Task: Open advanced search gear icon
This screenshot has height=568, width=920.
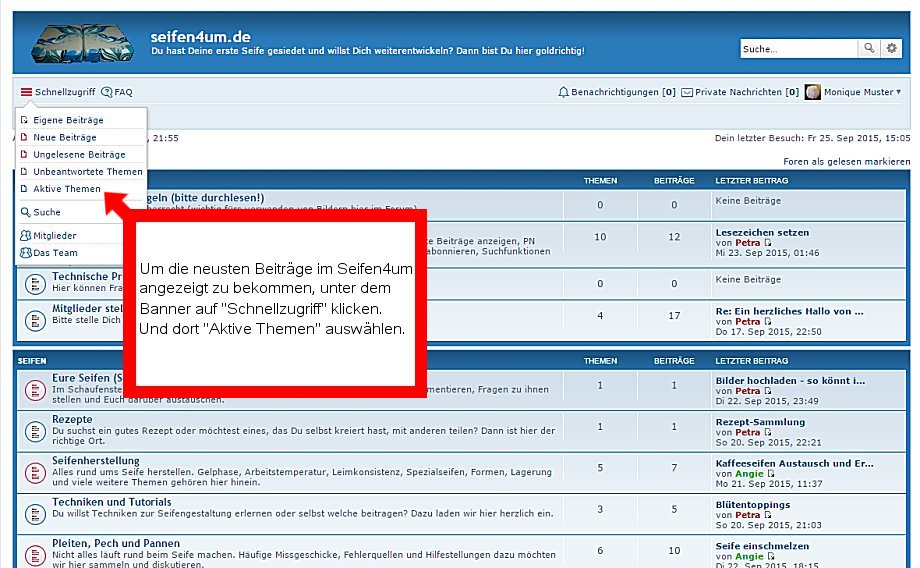Action: [x=893, y=48]
